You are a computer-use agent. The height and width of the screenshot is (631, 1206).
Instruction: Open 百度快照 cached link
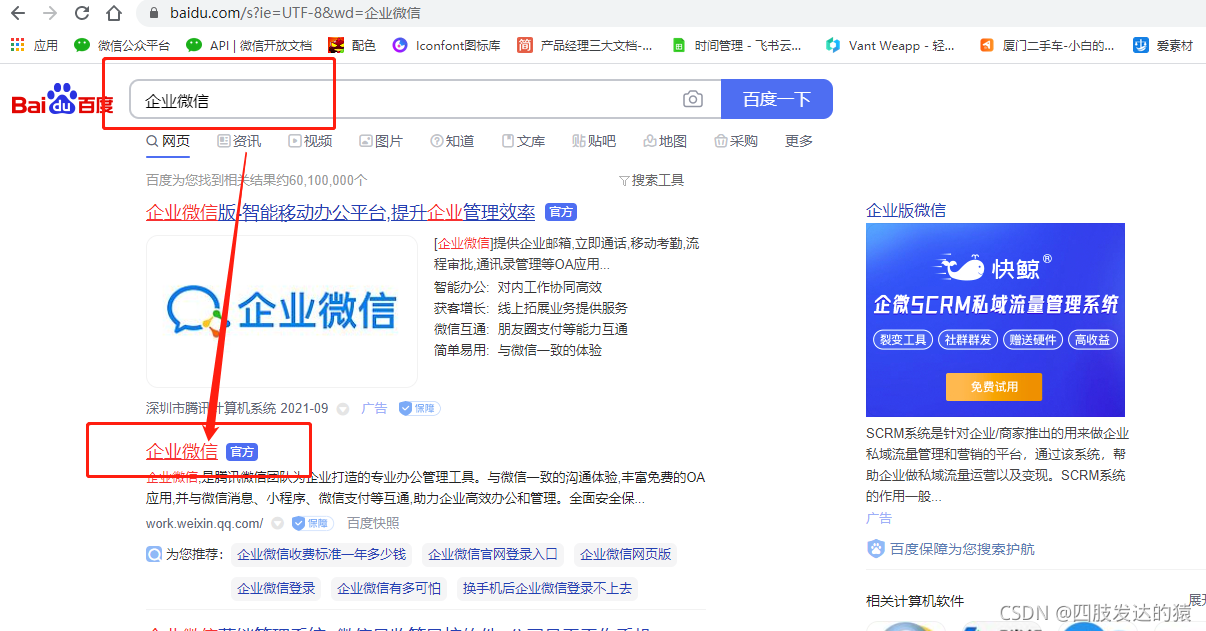tap(373, 523)
